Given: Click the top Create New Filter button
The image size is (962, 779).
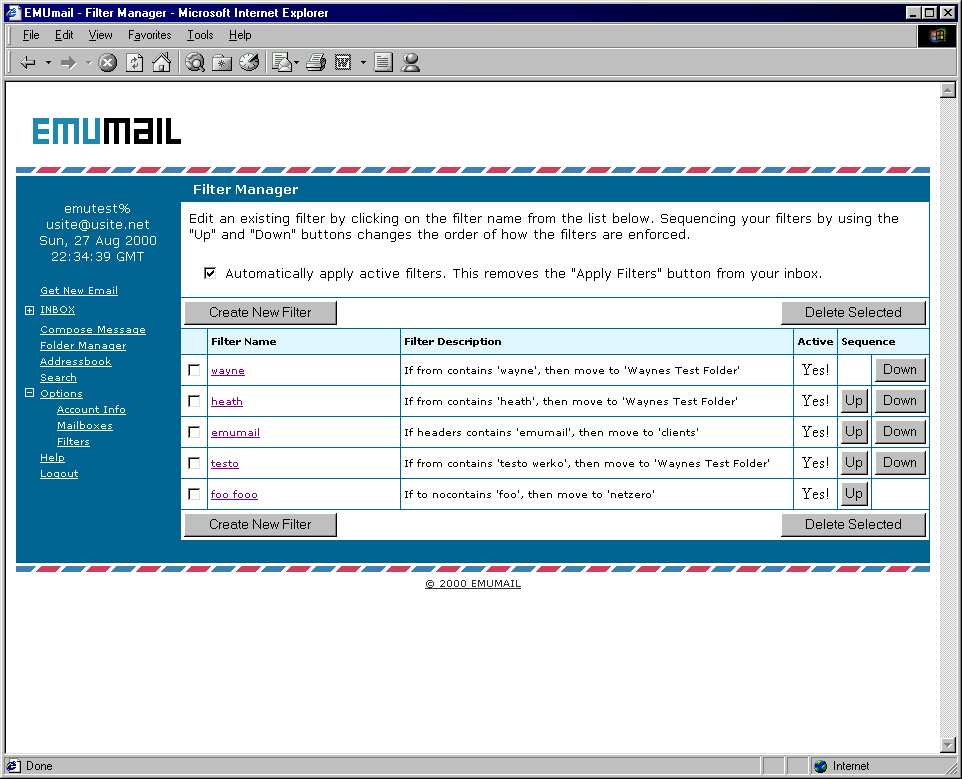Looking at the screenshot, I should [260, 312].
